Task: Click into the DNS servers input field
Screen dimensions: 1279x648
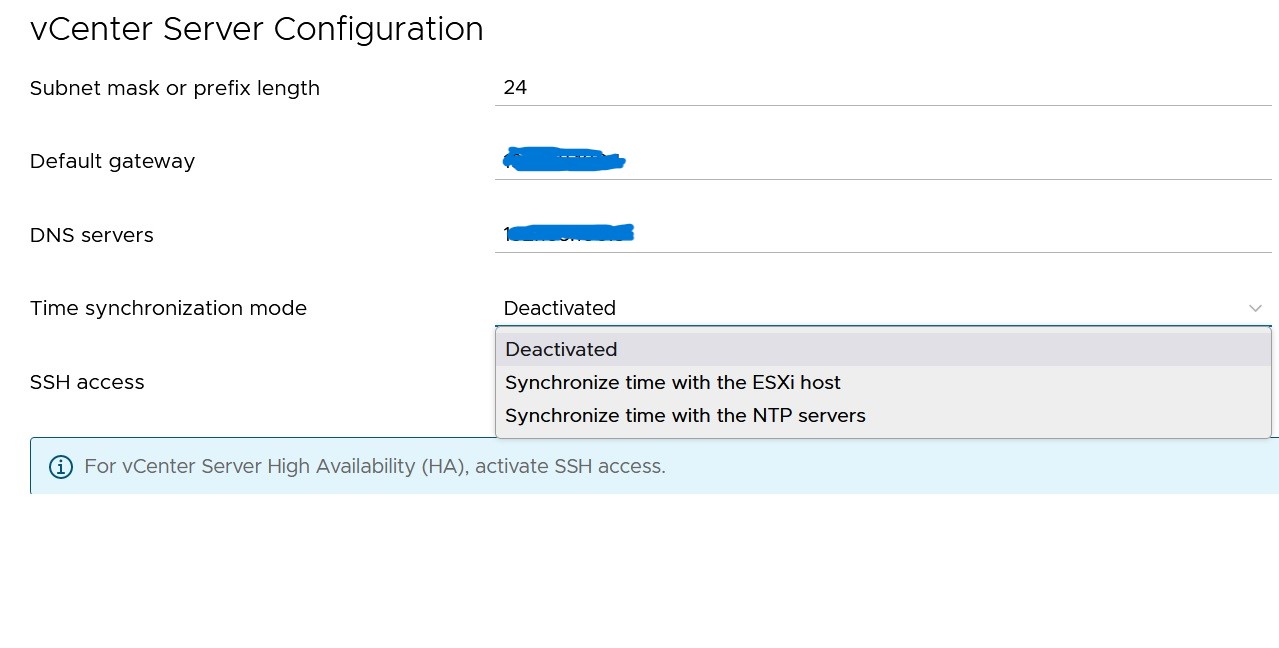Action: [x=883, y=235]
